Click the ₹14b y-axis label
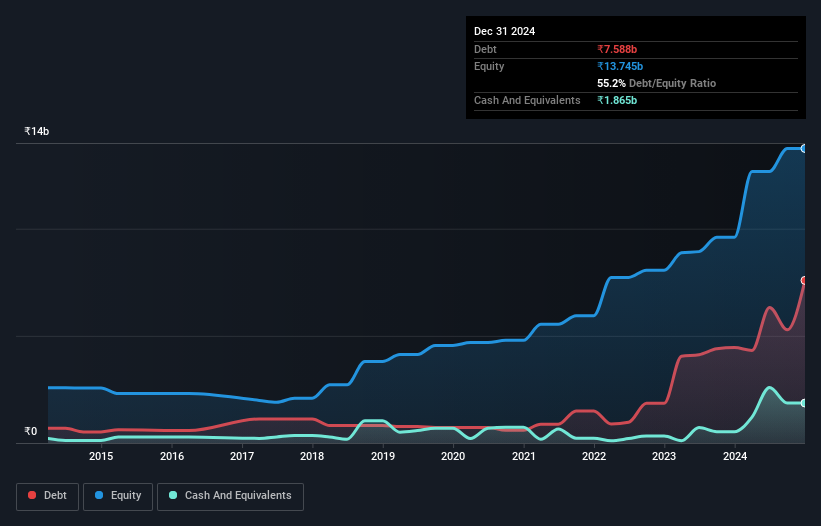Viewport: 821px width, 526px height. 37,131
